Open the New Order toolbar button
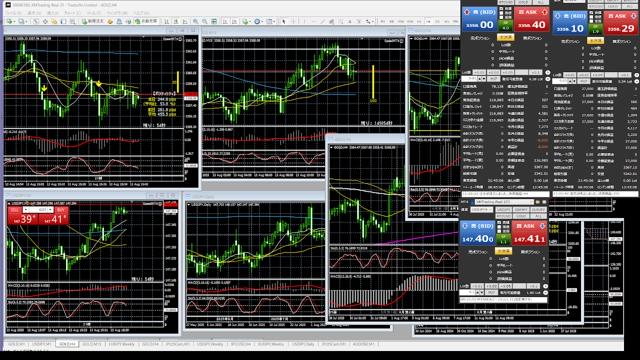The image size is (640, 360). 93,21
